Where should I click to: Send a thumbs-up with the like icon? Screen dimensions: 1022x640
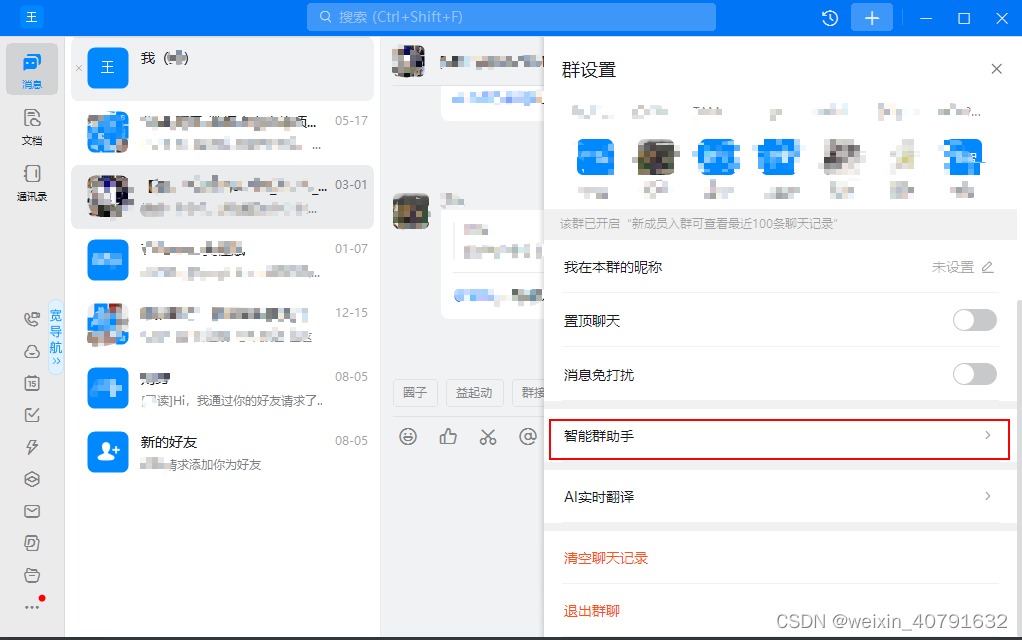[447, 437]
